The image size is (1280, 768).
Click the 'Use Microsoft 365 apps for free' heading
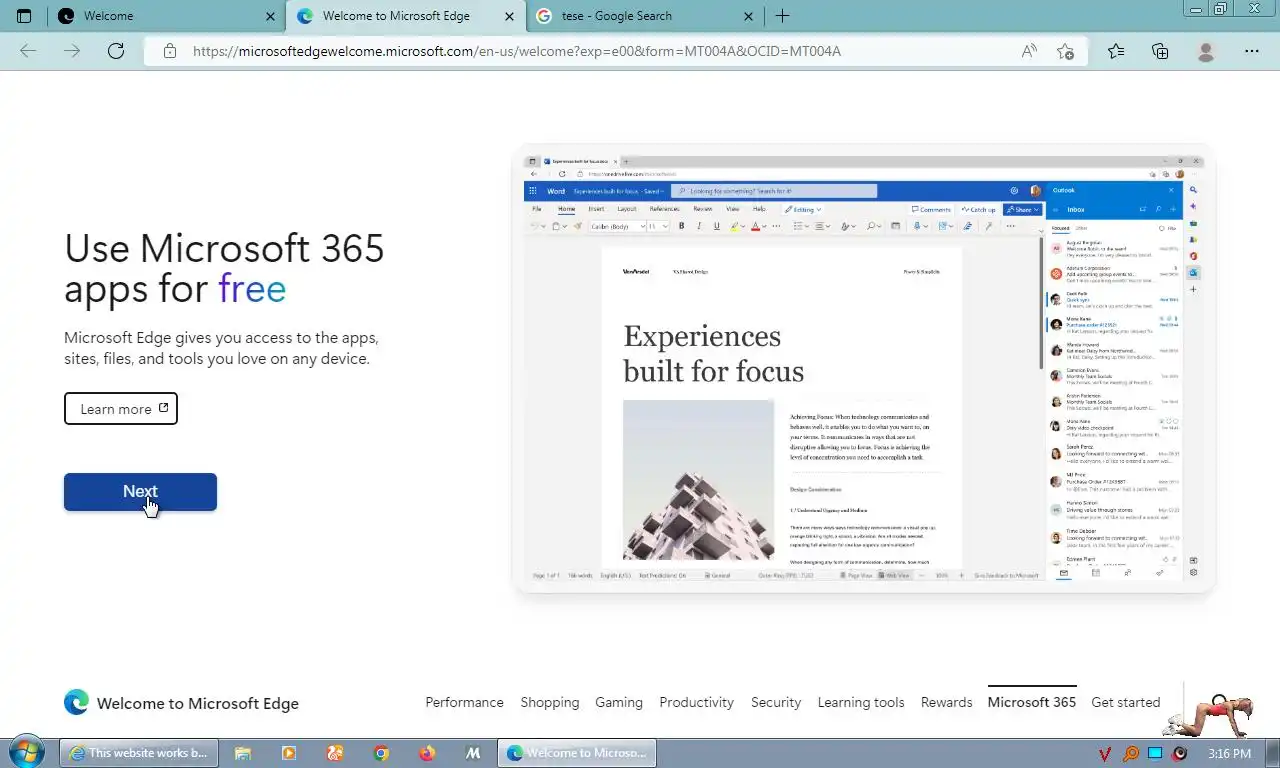(x=224, y=269)
